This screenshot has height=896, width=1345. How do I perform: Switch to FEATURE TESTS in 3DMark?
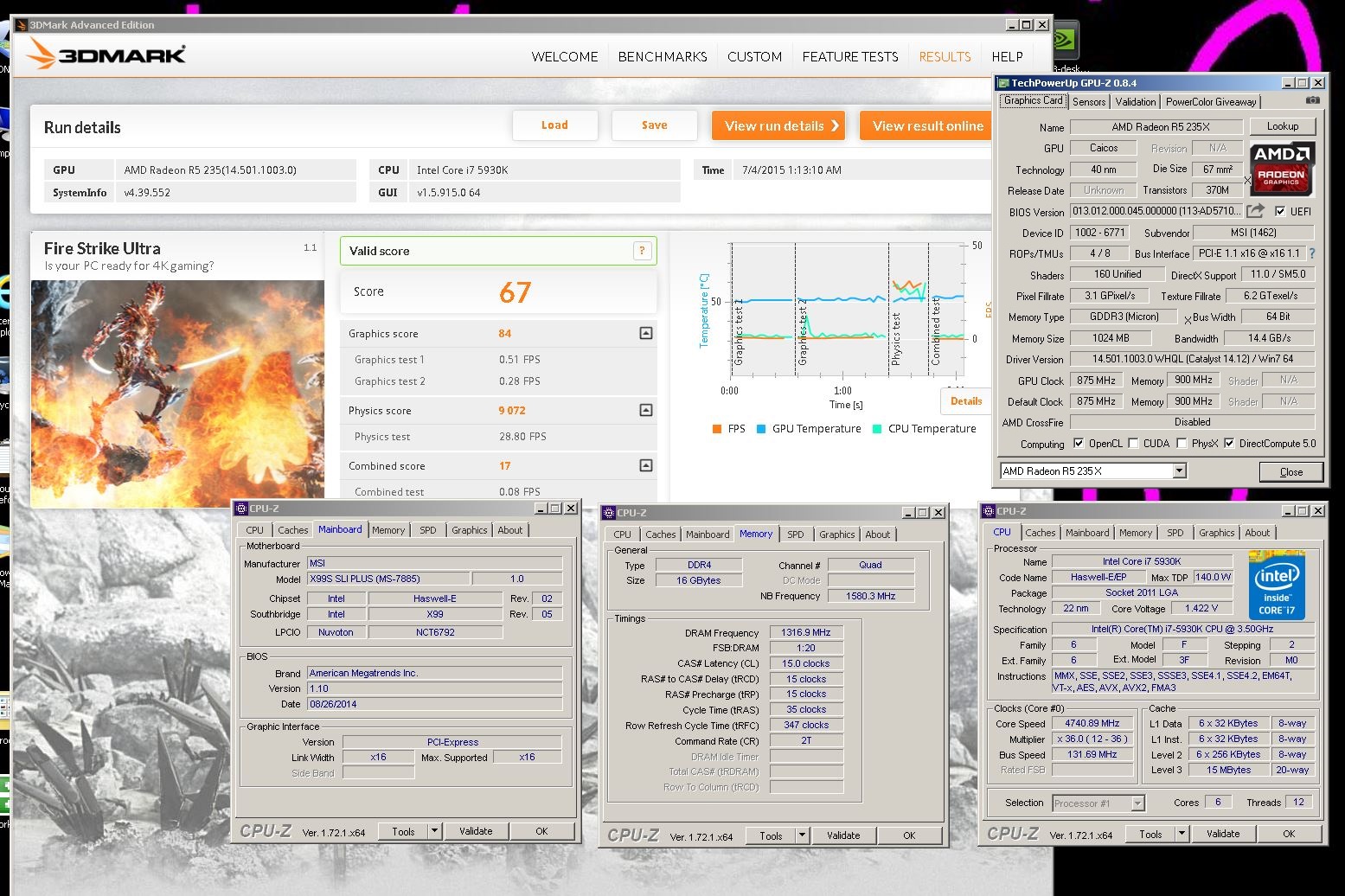pyautogui.click(x=850, y=56)
